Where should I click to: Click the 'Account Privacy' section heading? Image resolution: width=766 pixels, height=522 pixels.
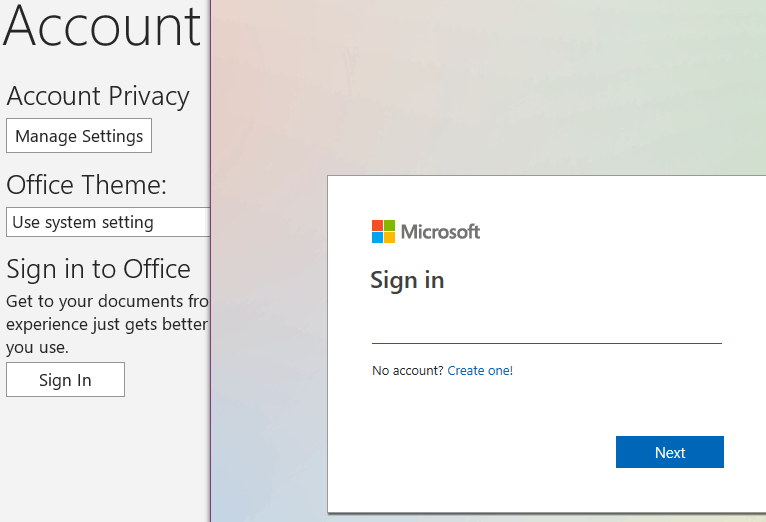[98, 96]
